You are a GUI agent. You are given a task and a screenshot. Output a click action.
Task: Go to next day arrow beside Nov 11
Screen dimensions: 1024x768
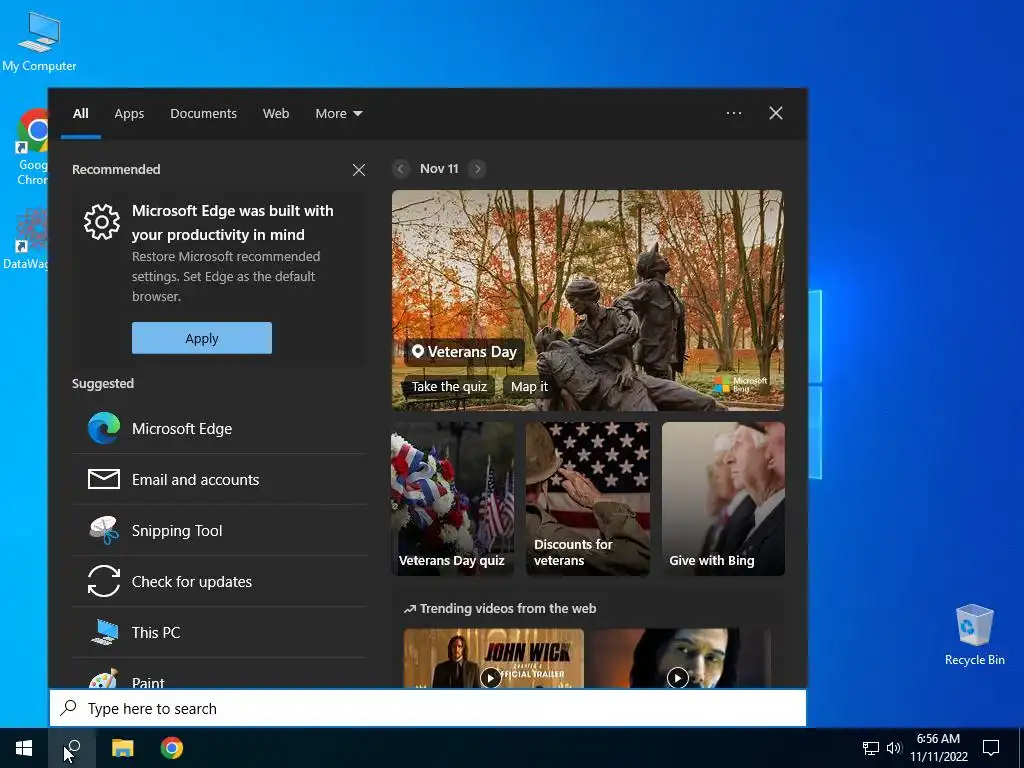(477, 169)
